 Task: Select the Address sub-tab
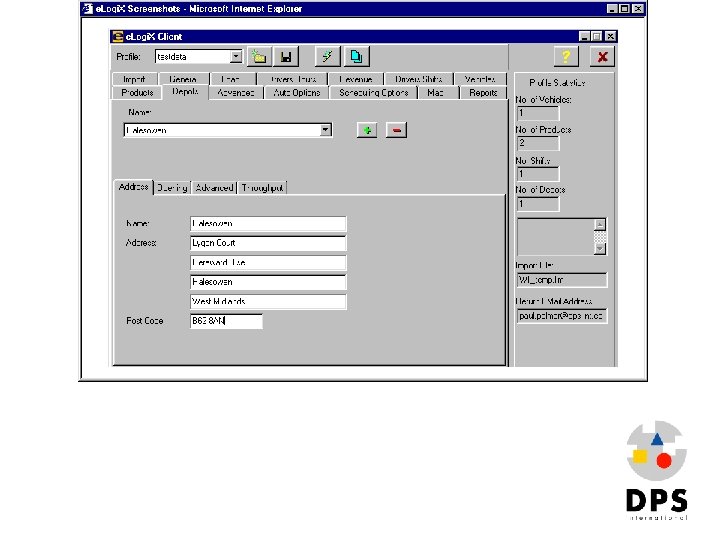pos(133,187)
